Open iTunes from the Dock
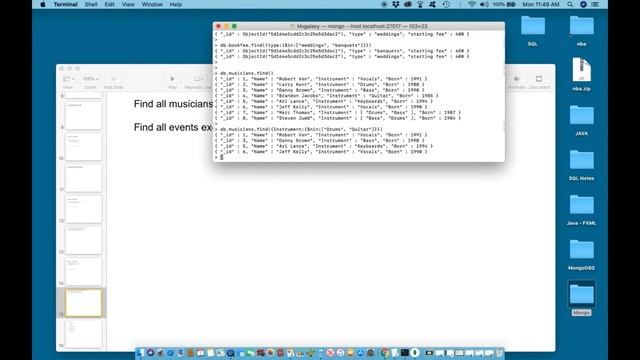 (340, 353)
